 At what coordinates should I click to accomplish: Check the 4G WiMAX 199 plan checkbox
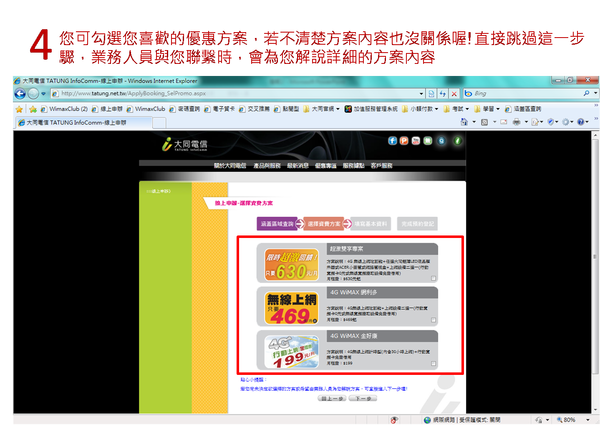433,363
